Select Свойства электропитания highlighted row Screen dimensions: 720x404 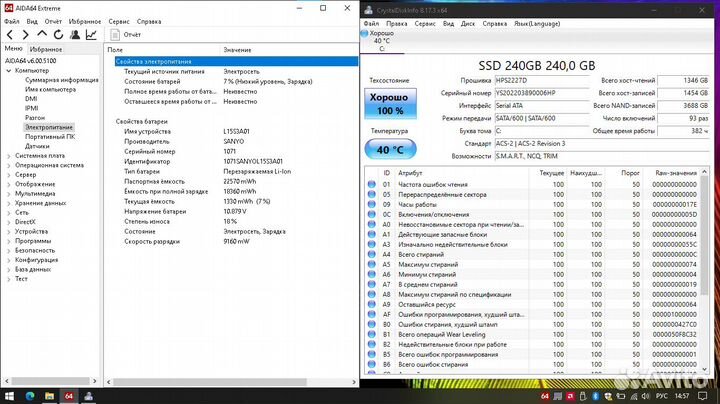[x=236, y=62]
